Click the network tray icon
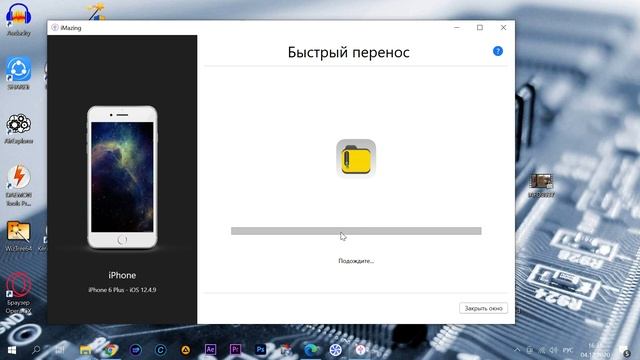This screenshot has height=360, width=640. tap(542, 350)
